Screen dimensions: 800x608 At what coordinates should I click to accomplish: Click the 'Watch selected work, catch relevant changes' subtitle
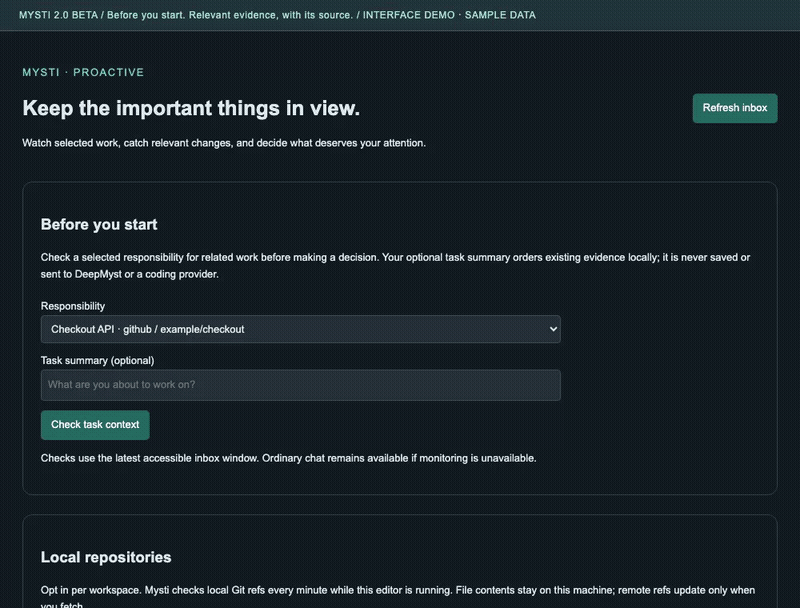tap(224, 143)
